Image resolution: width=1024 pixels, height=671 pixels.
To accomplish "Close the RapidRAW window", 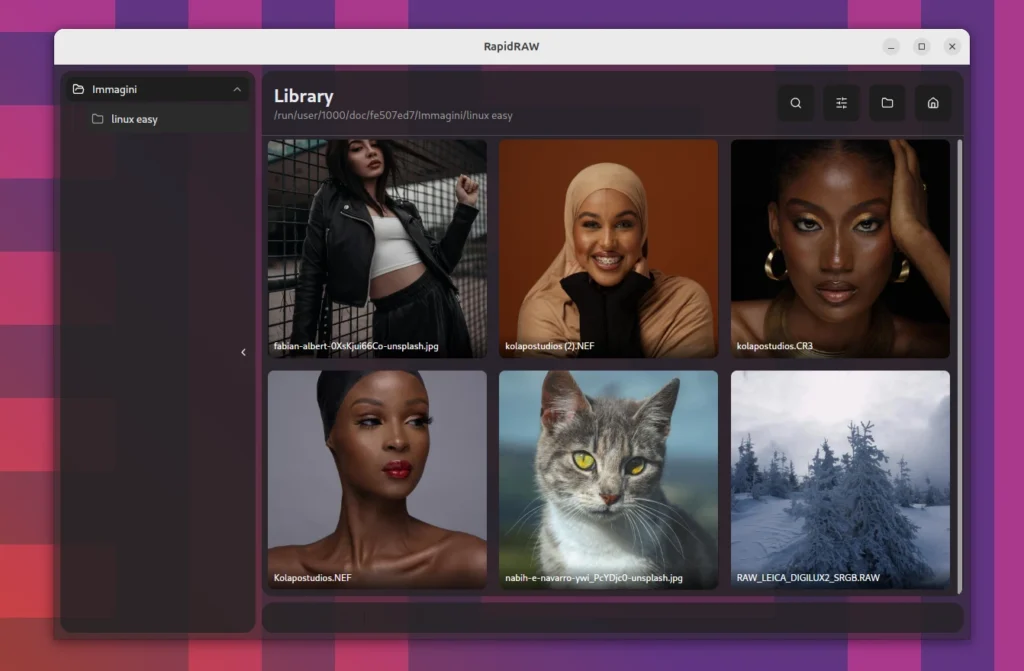I will (x=952, y=47).
